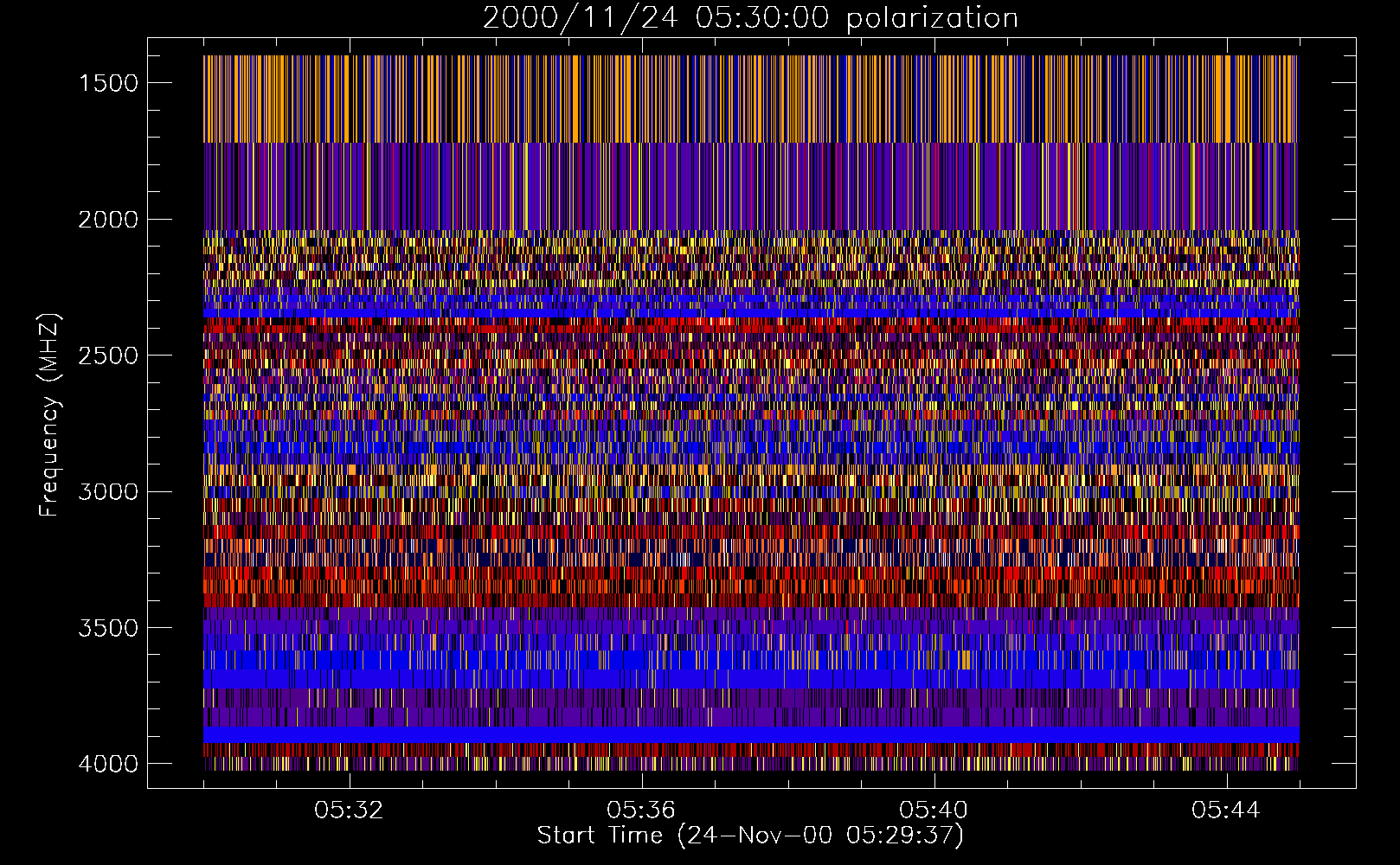1400x865 pixels.
Task: Click the solid blue band just above 4000 MHz
Action: 751,734
